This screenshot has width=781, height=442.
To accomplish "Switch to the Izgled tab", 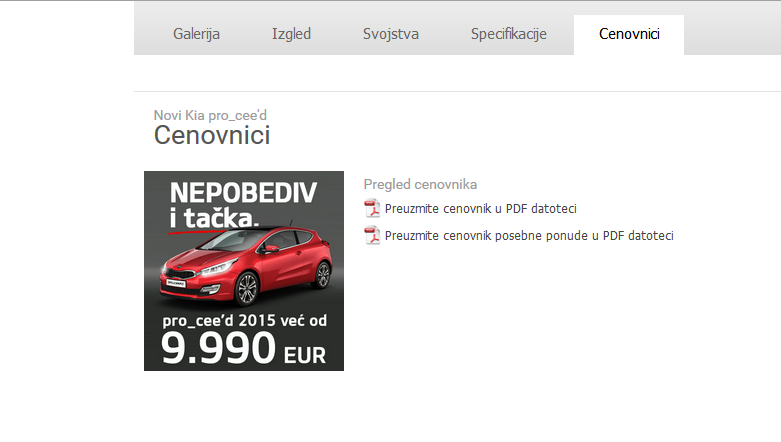I will click(291, 34).
